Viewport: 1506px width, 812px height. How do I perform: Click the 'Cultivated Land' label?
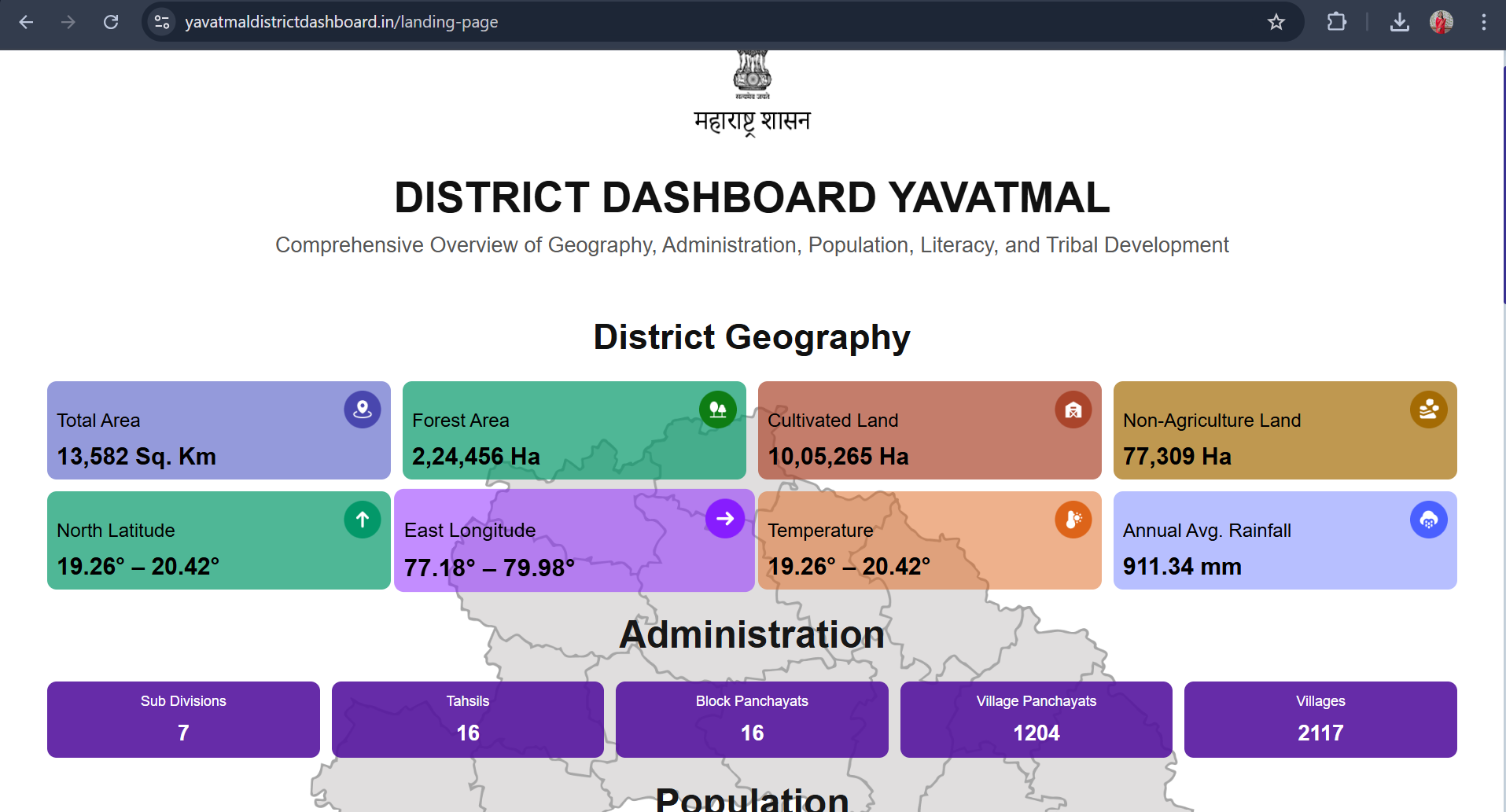tap(833, 421)
